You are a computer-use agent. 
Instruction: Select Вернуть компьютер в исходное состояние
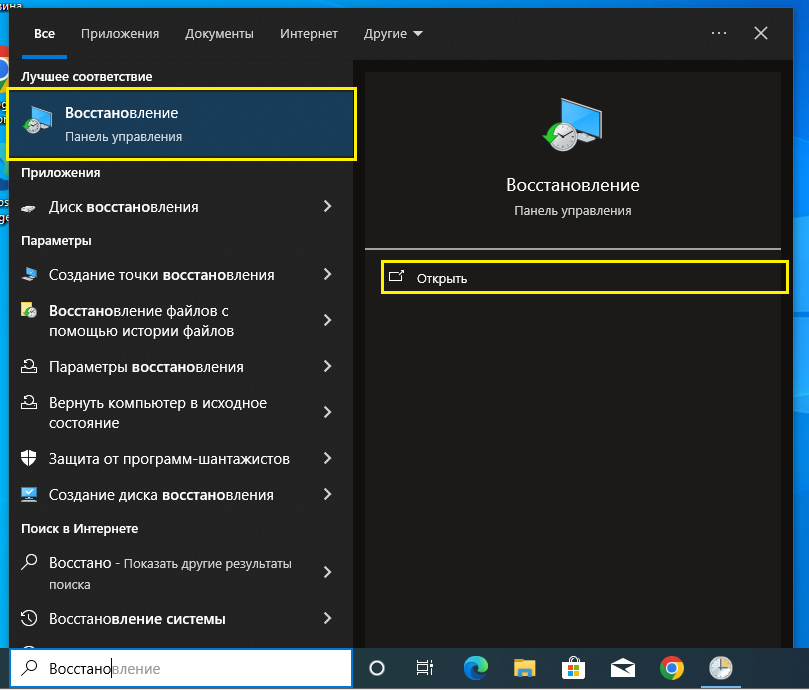pyautogui.click(x=181, y=412)
